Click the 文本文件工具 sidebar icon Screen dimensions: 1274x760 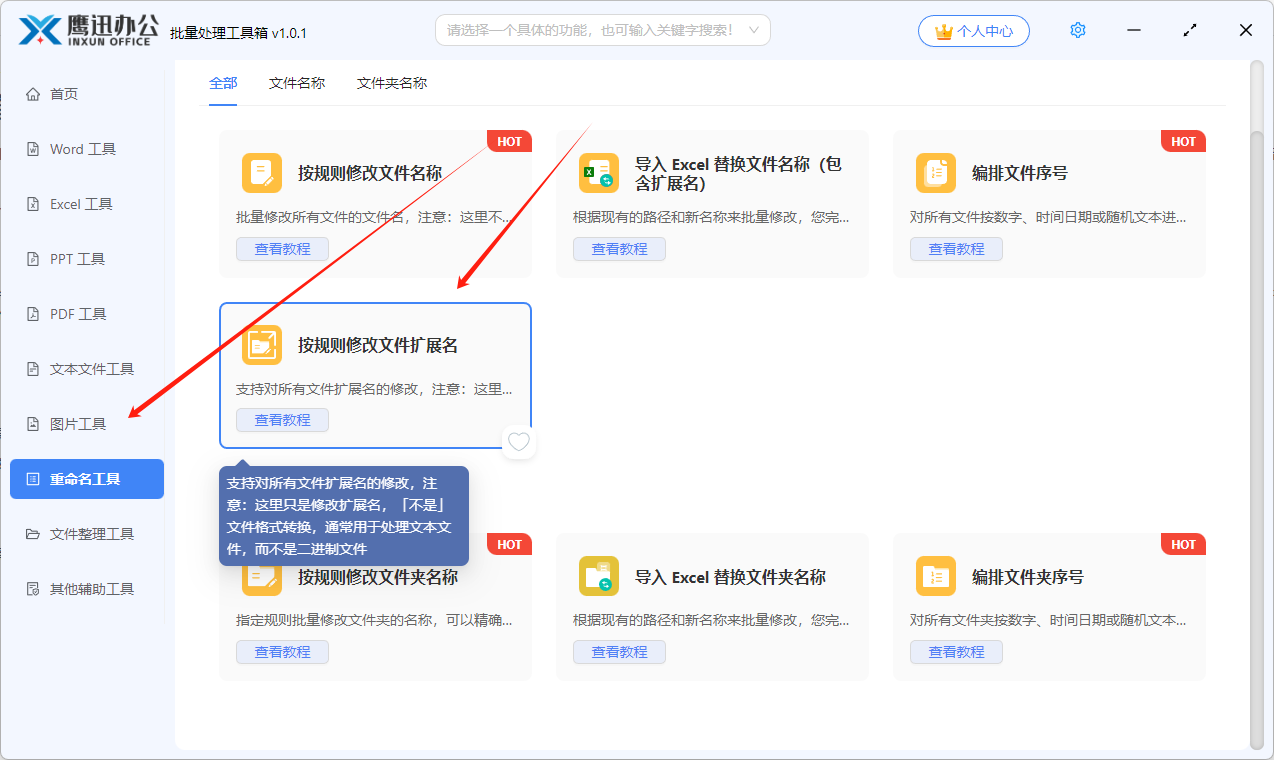(x=33, y=369)
